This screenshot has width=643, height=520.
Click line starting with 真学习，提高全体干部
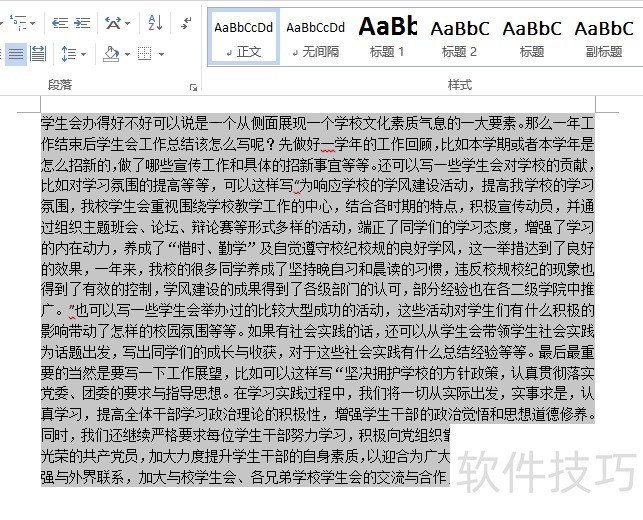click(317, 415)
